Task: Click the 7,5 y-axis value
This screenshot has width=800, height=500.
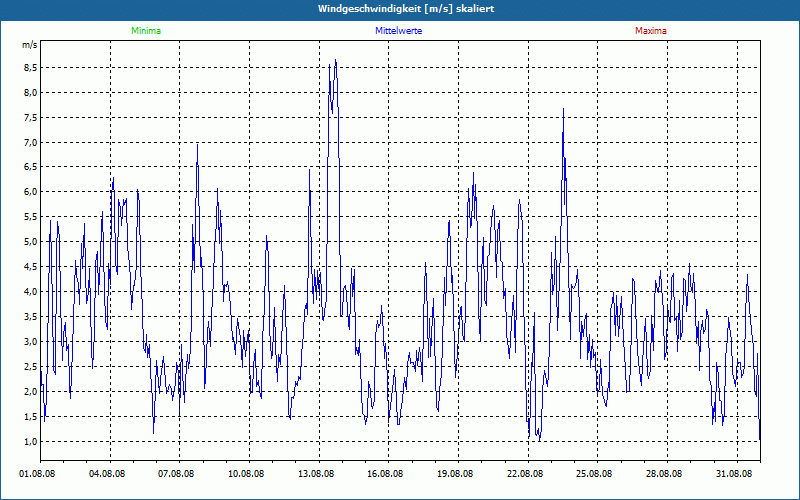Action: point(31,118)
